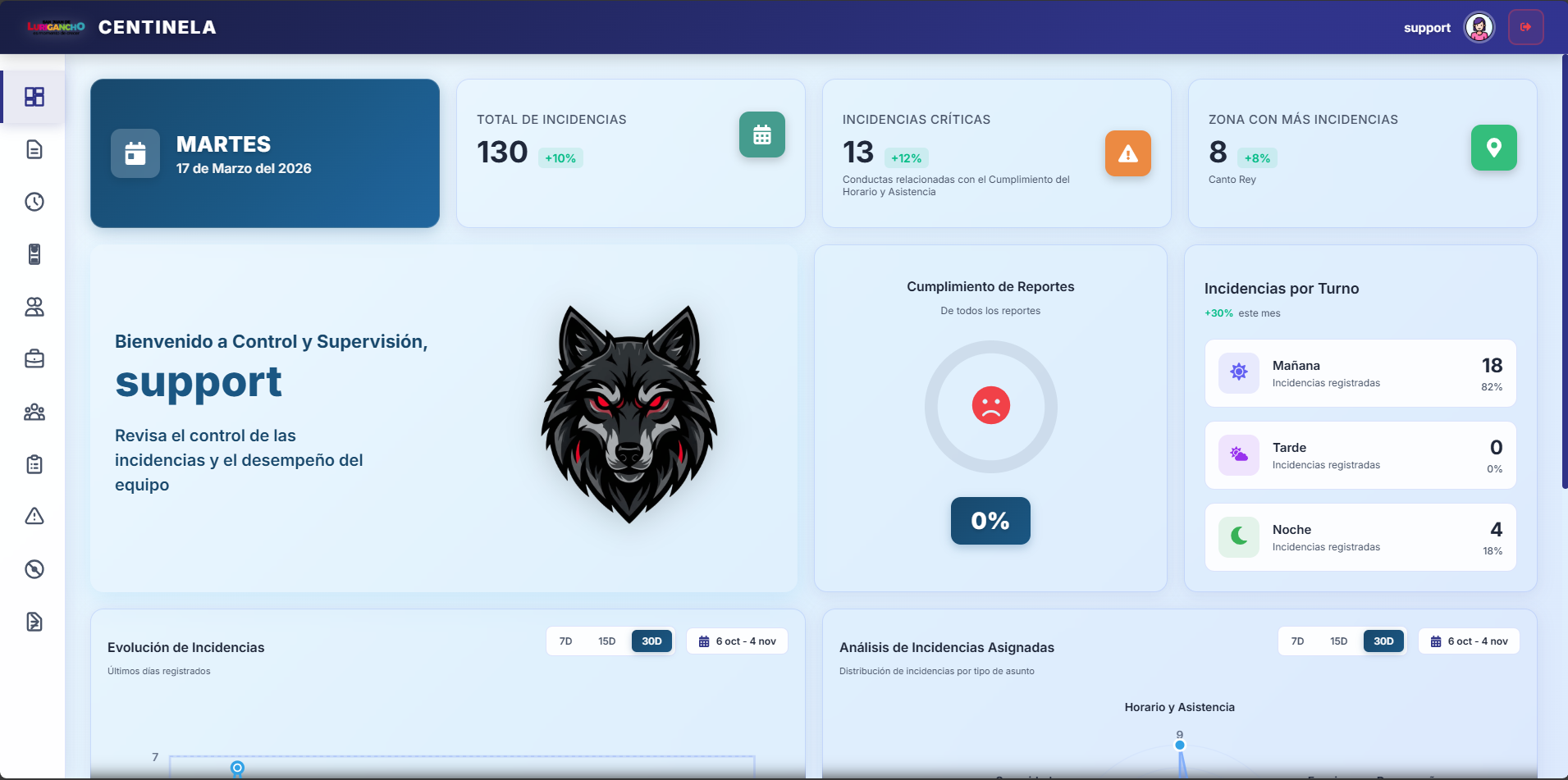Click the 17 de Marzo del 2026 date
This screenshot has height=780, width=1568.
coord(244,168)
